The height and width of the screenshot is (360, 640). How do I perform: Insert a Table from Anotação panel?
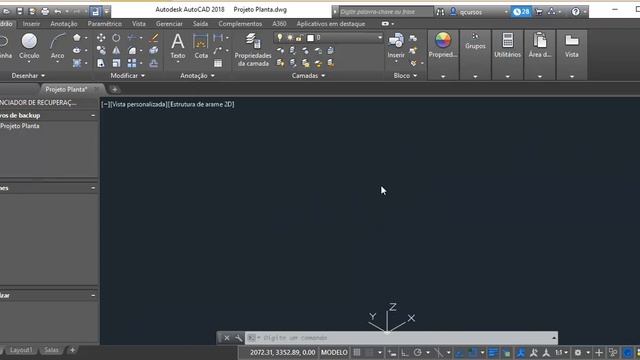tap(218, 63)
